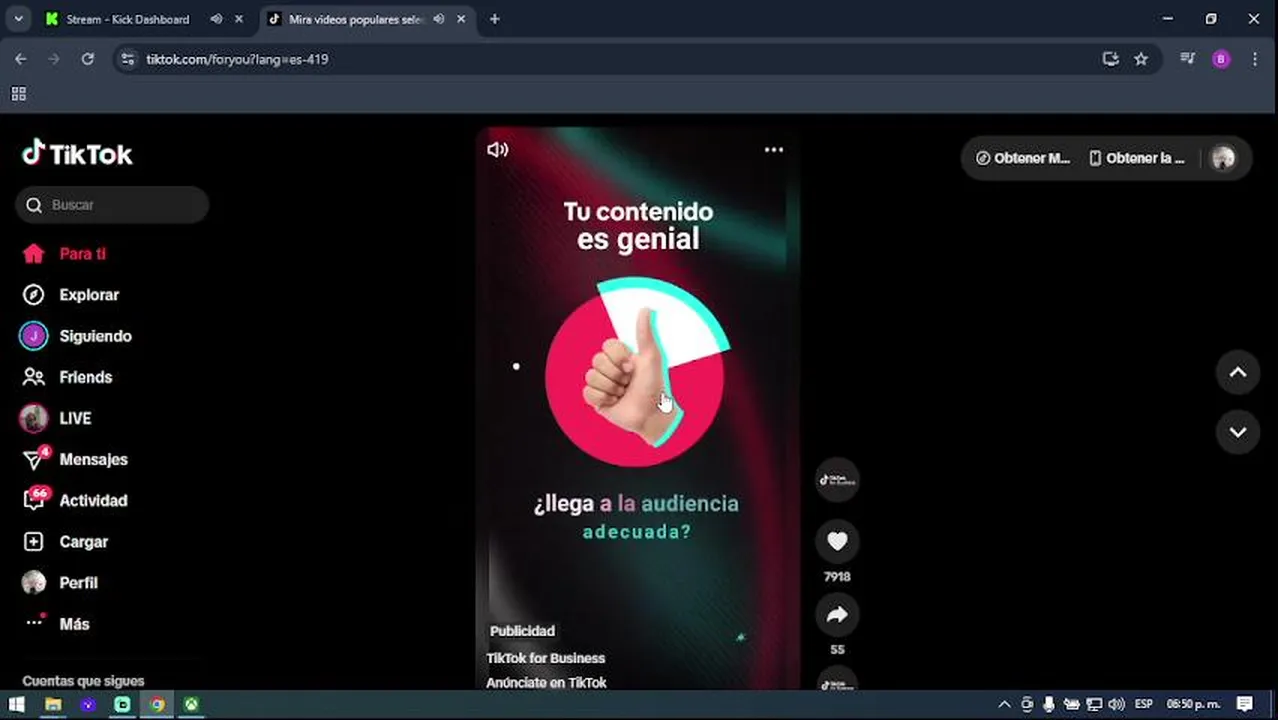The width and height of the screenshot is (1278, 720).
Task: Click the address bar URL
Action: [237, 59]
